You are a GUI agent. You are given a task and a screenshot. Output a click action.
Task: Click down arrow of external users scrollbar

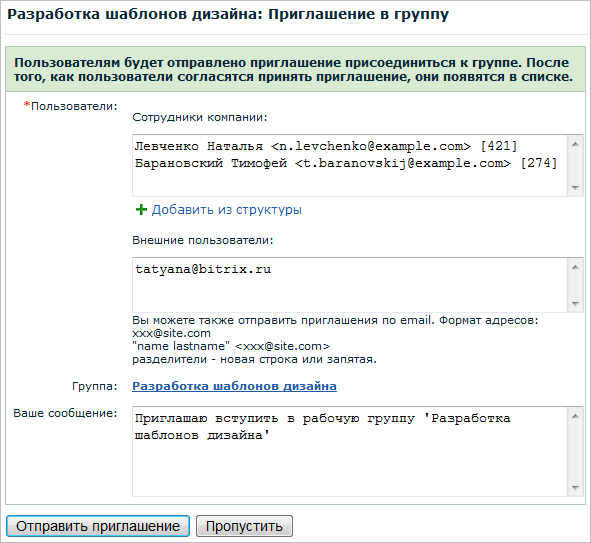pos(575,303)
